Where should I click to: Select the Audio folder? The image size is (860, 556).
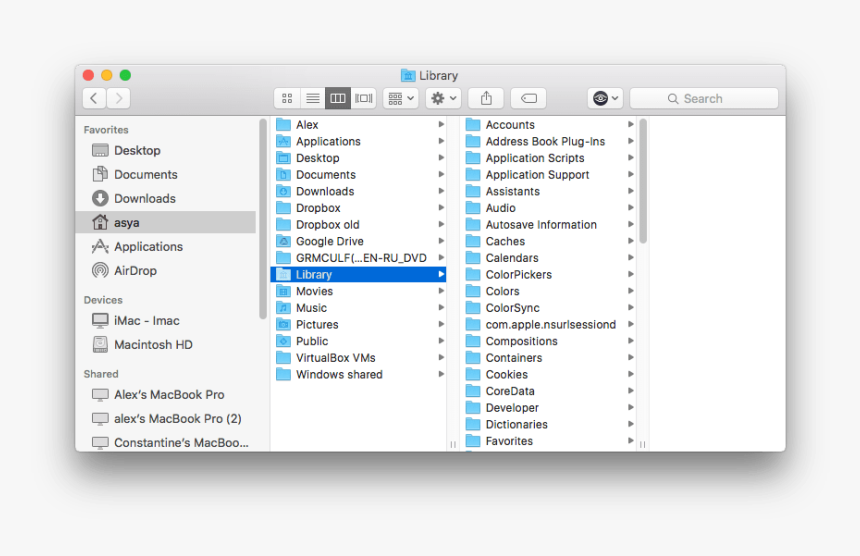click(548, 208)
